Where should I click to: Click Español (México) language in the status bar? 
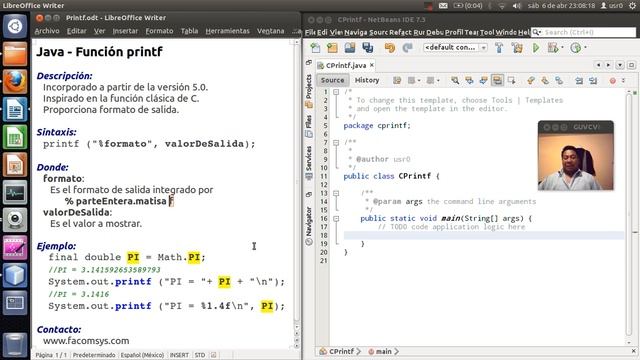[142, 355]
